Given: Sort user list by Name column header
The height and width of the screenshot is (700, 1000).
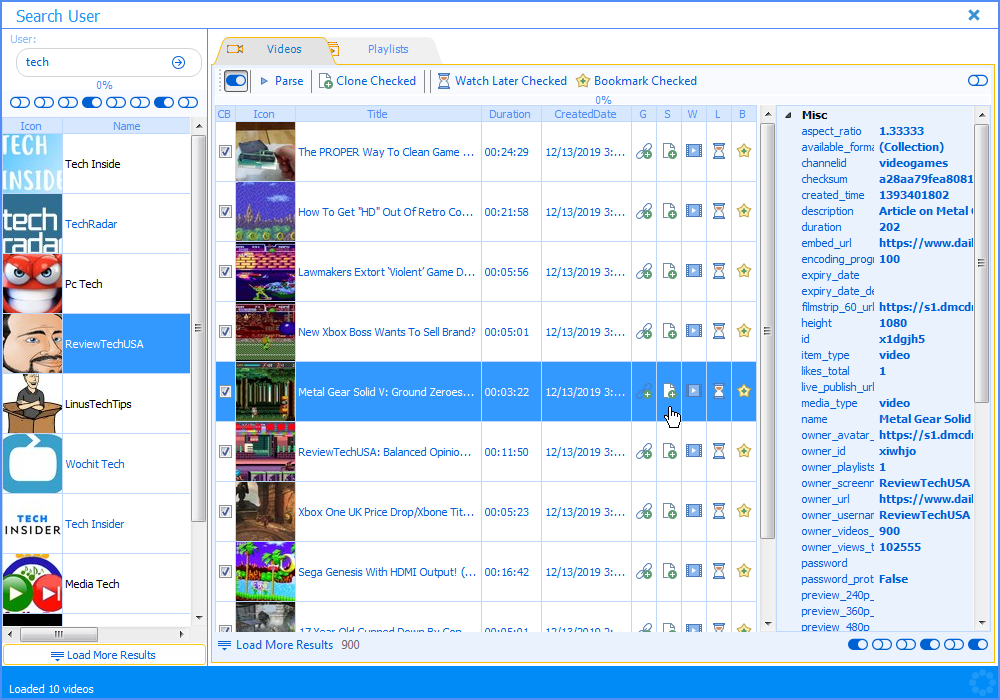Looking at the screenshot, I should pyautogui.click(x=126, y=126).
